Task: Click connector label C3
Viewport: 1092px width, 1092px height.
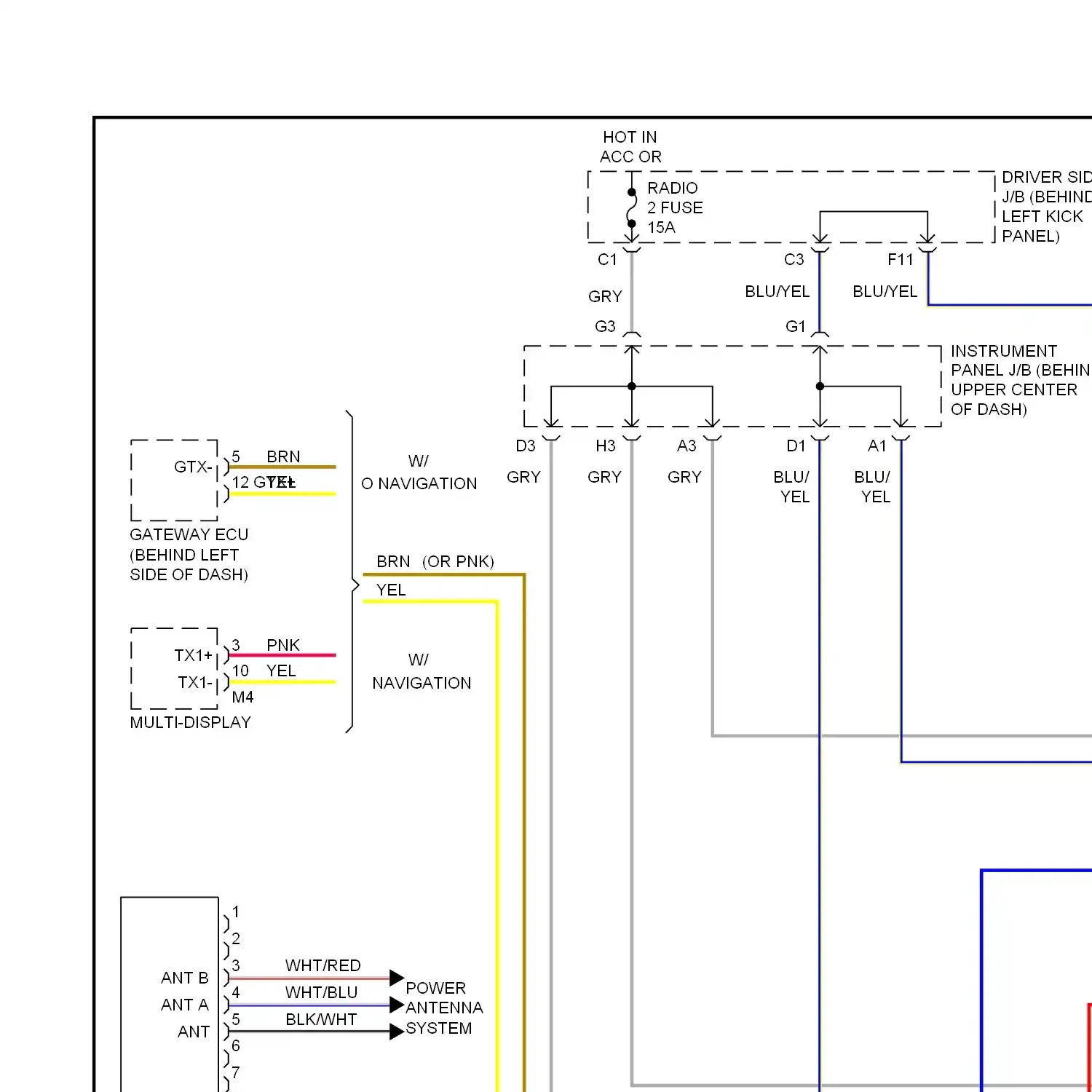Action: (794, 260)
